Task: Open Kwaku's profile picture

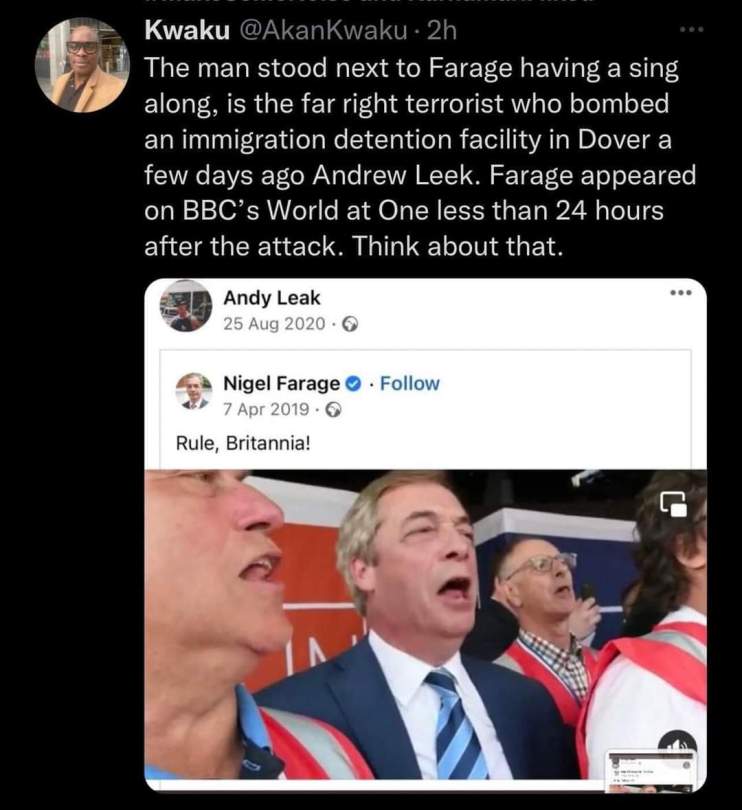Action: tap(82, 65)
